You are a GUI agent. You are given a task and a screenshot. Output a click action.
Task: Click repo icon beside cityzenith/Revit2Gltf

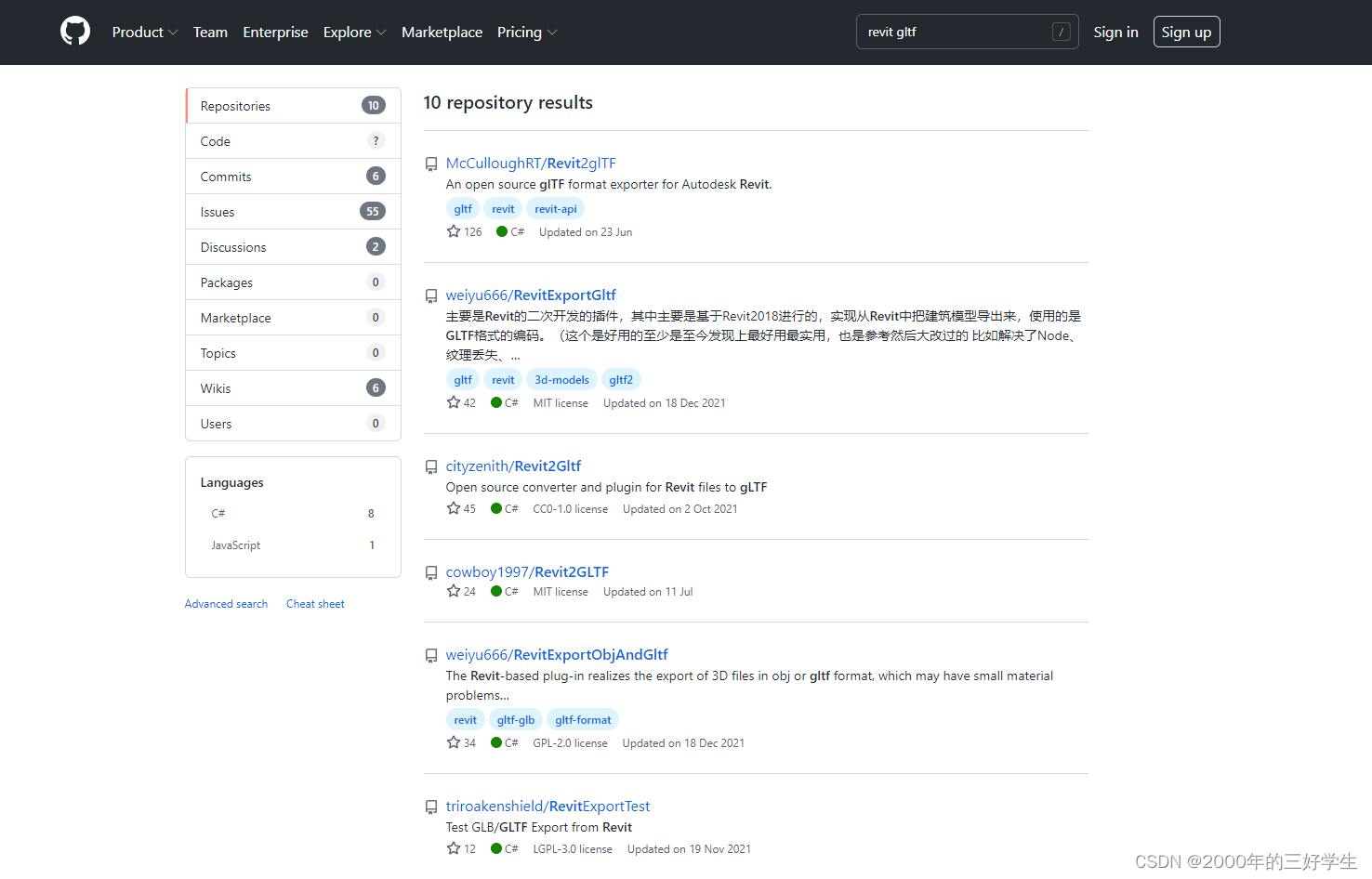pyautogui.click(x=431, y=467)
